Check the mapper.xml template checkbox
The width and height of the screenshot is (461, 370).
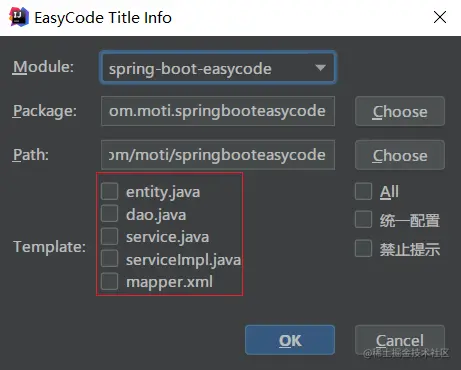click(110, 281)
